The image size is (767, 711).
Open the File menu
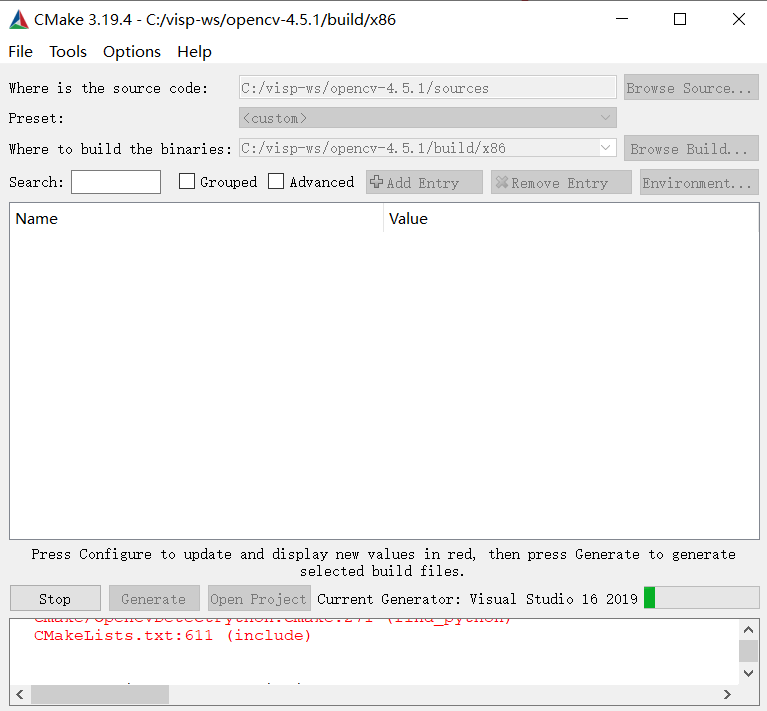click(21, 52)
